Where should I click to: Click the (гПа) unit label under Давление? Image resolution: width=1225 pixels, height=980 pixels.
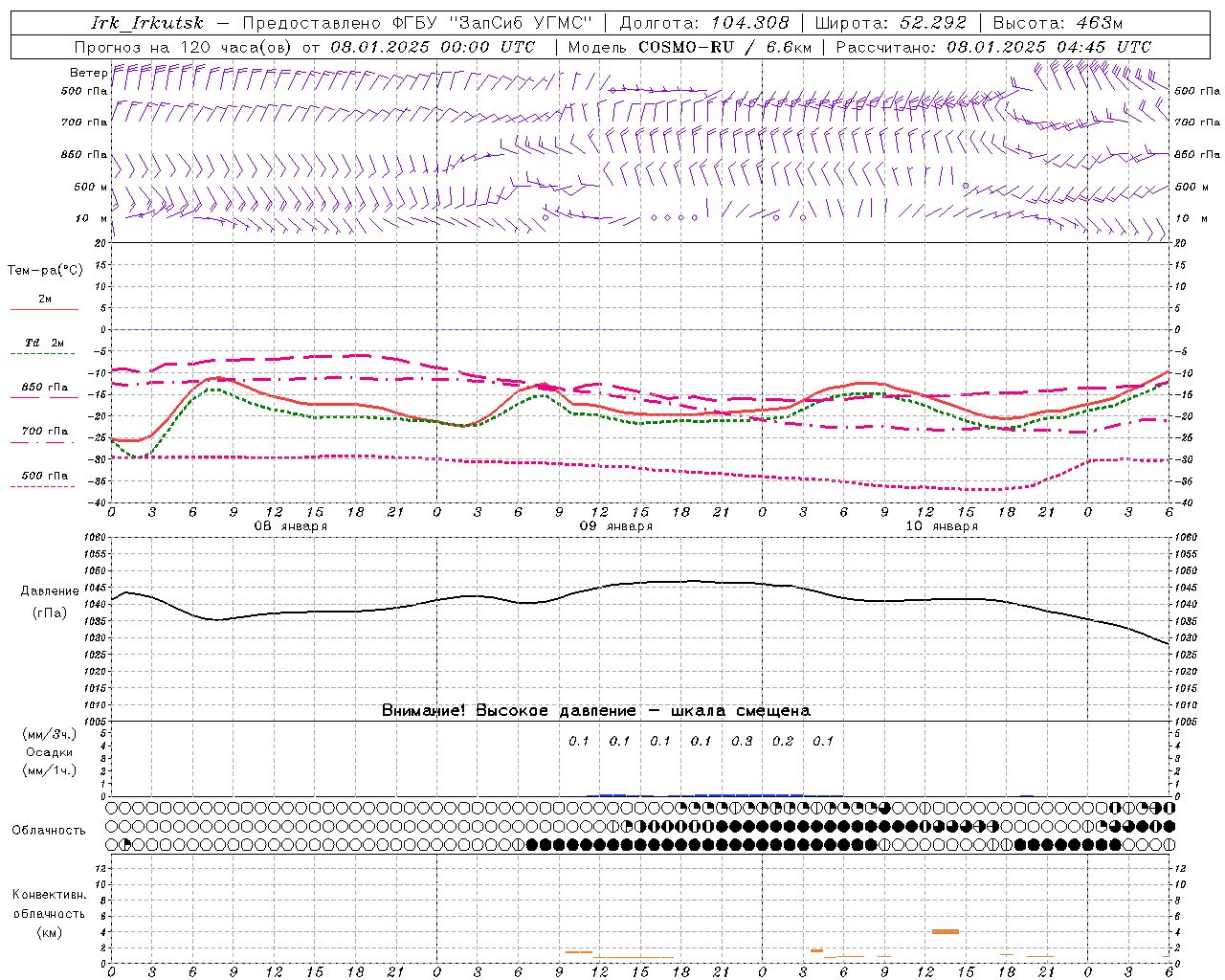click(50, 613)
